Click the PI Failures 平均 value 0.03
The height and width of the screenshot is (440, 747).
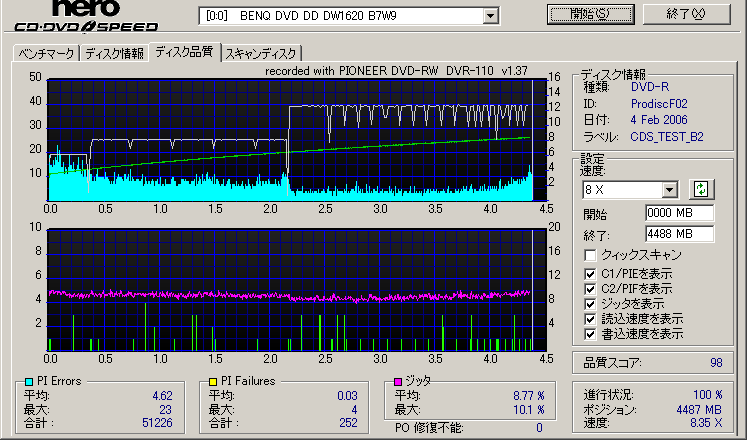(347, 396)
